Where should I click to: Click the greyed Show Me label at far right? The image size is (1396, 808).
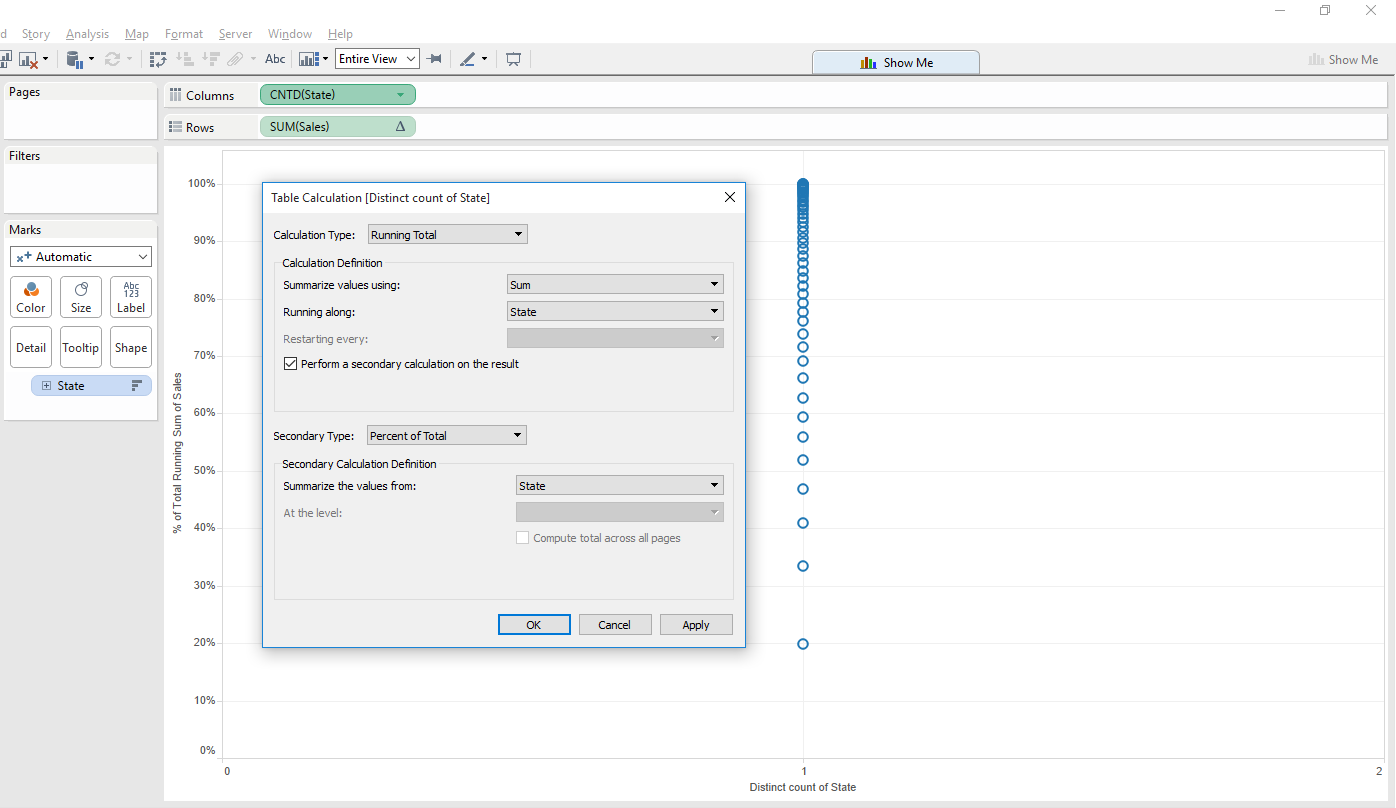pos(1343,60)
